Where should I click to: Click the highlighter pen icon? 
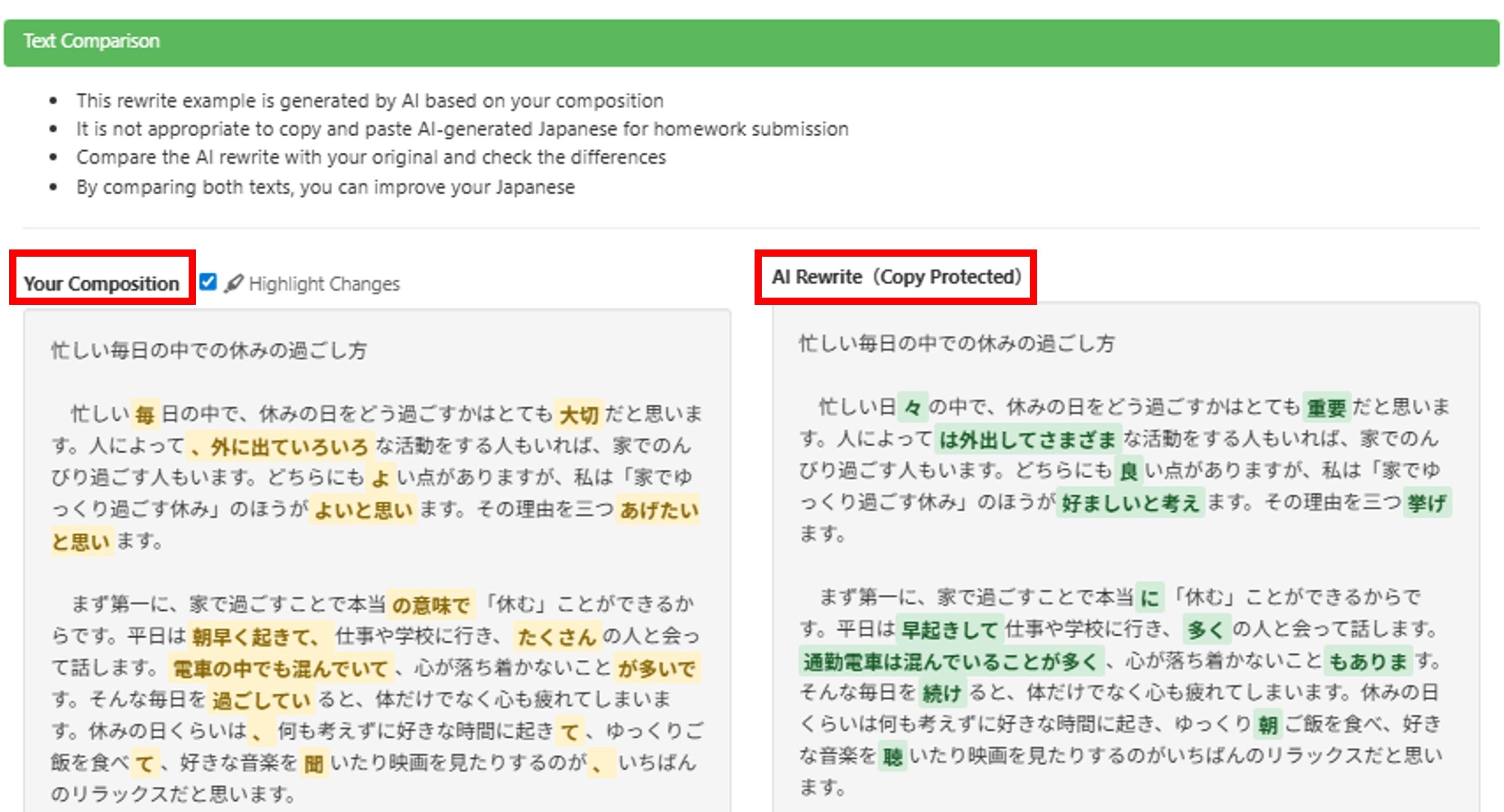pyautogui.click(x=234, y=283)
